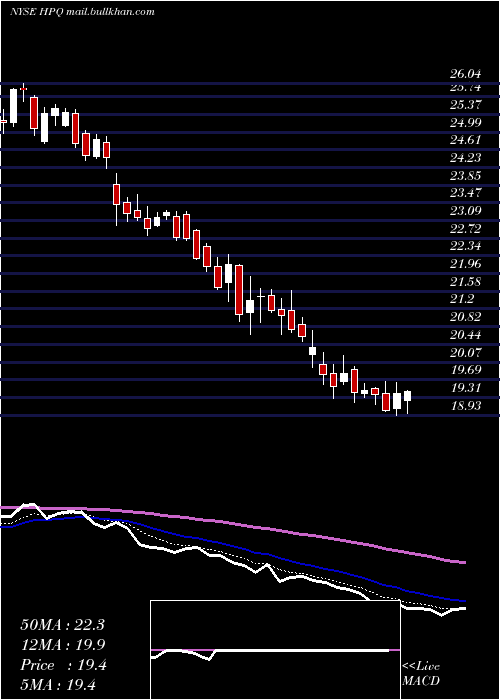Click the <<Live MACD label
Viewport: 500px width, 700px height.
[421, 674]
